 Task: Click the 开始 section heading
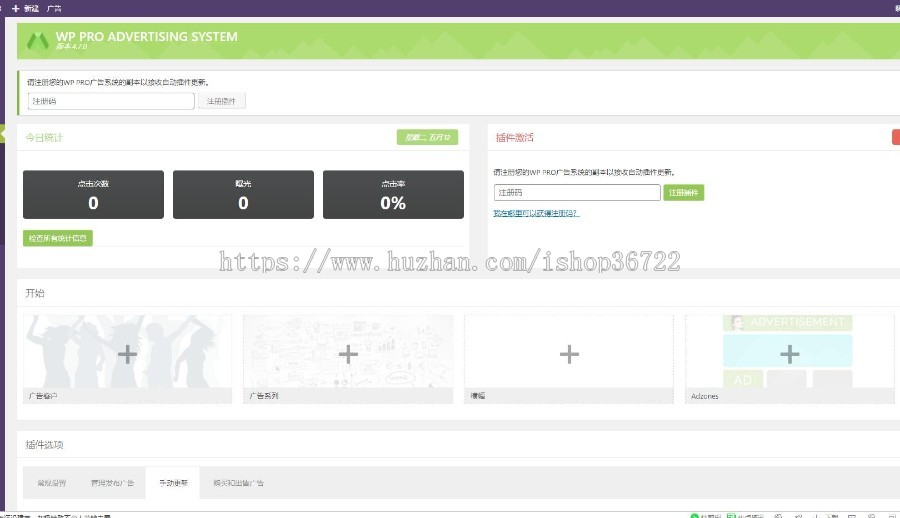pos(34,293)
